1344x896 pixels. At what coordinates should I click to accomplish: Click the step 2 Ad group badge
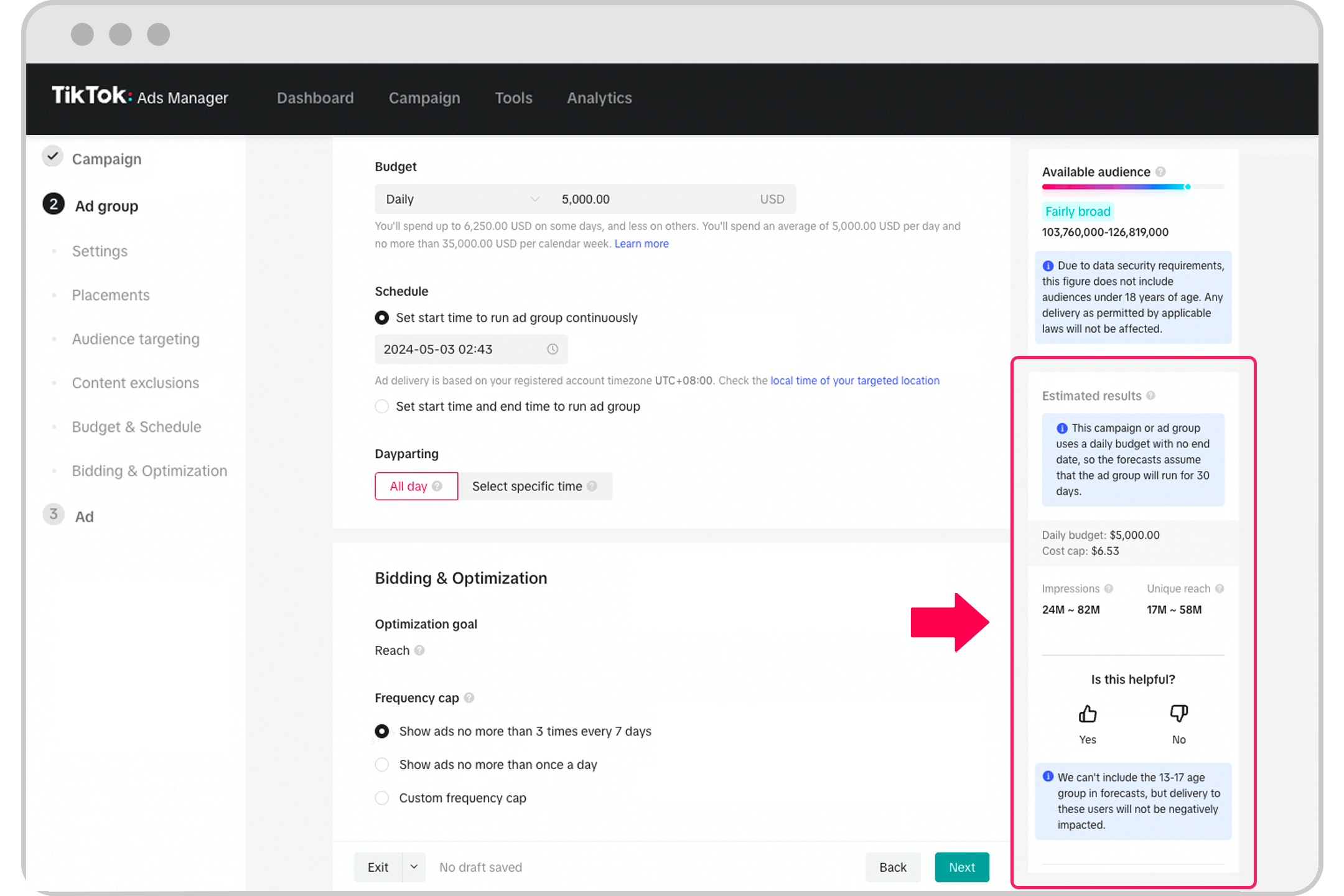[x=54, y=204]
